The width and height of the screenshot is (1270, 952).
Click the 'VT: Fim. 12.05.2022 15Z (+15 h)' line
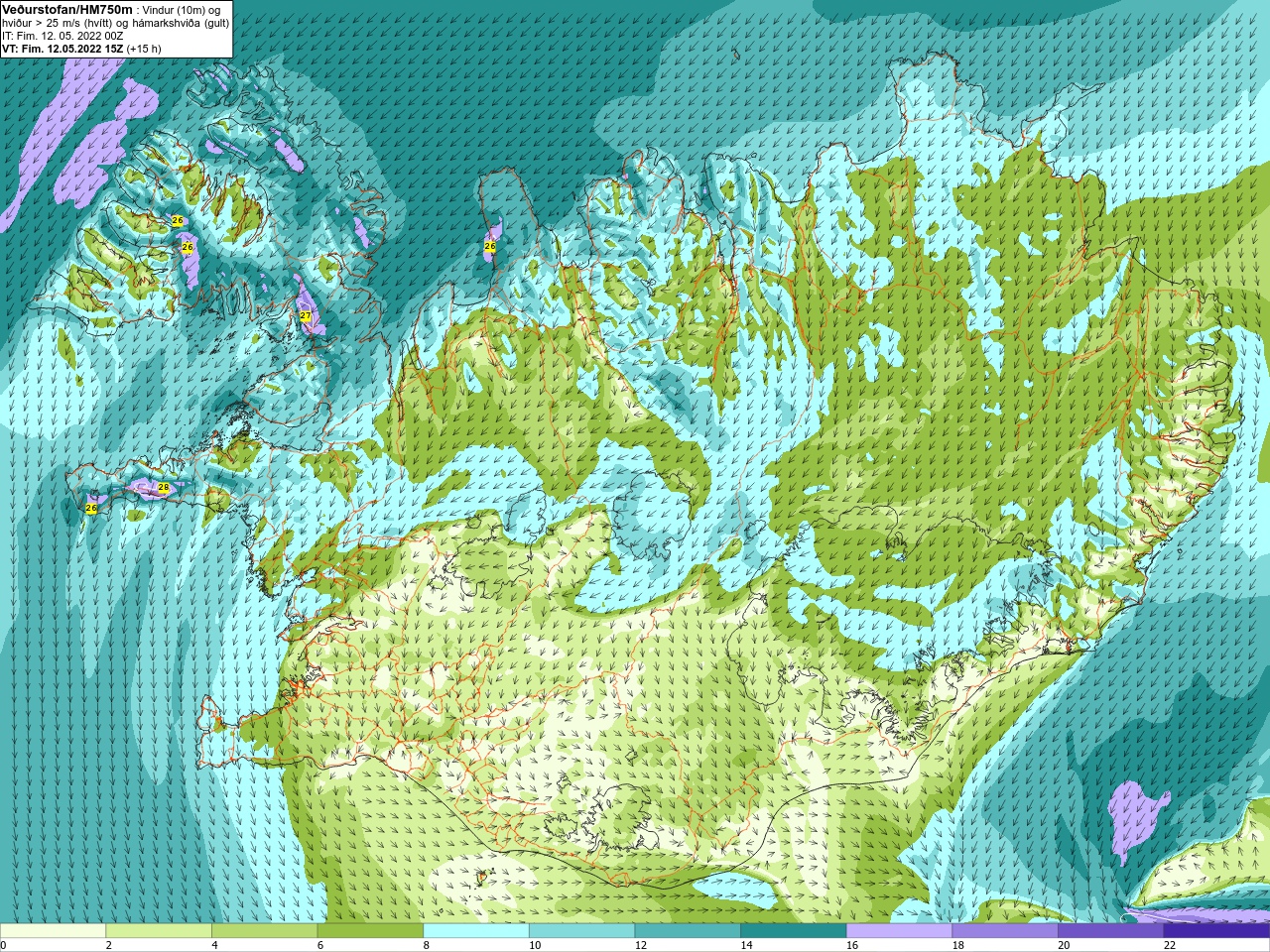coord(81,49)
